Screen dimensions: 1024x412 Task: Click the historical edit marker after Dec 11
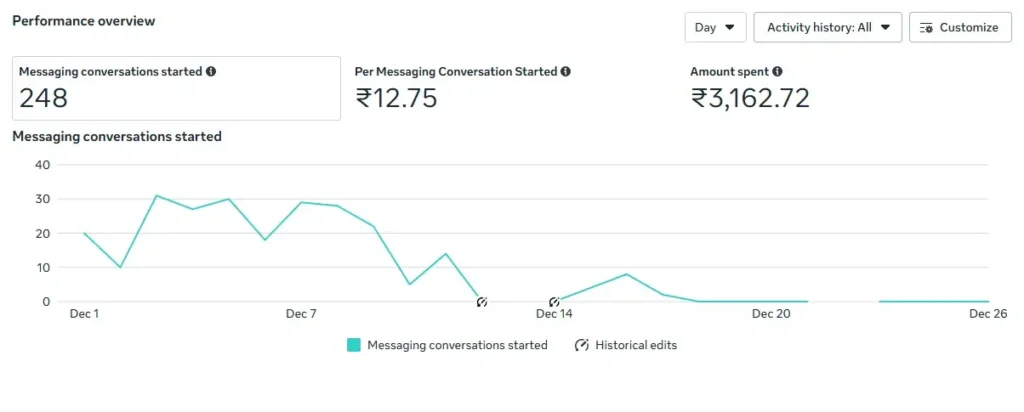click(481, 301)
